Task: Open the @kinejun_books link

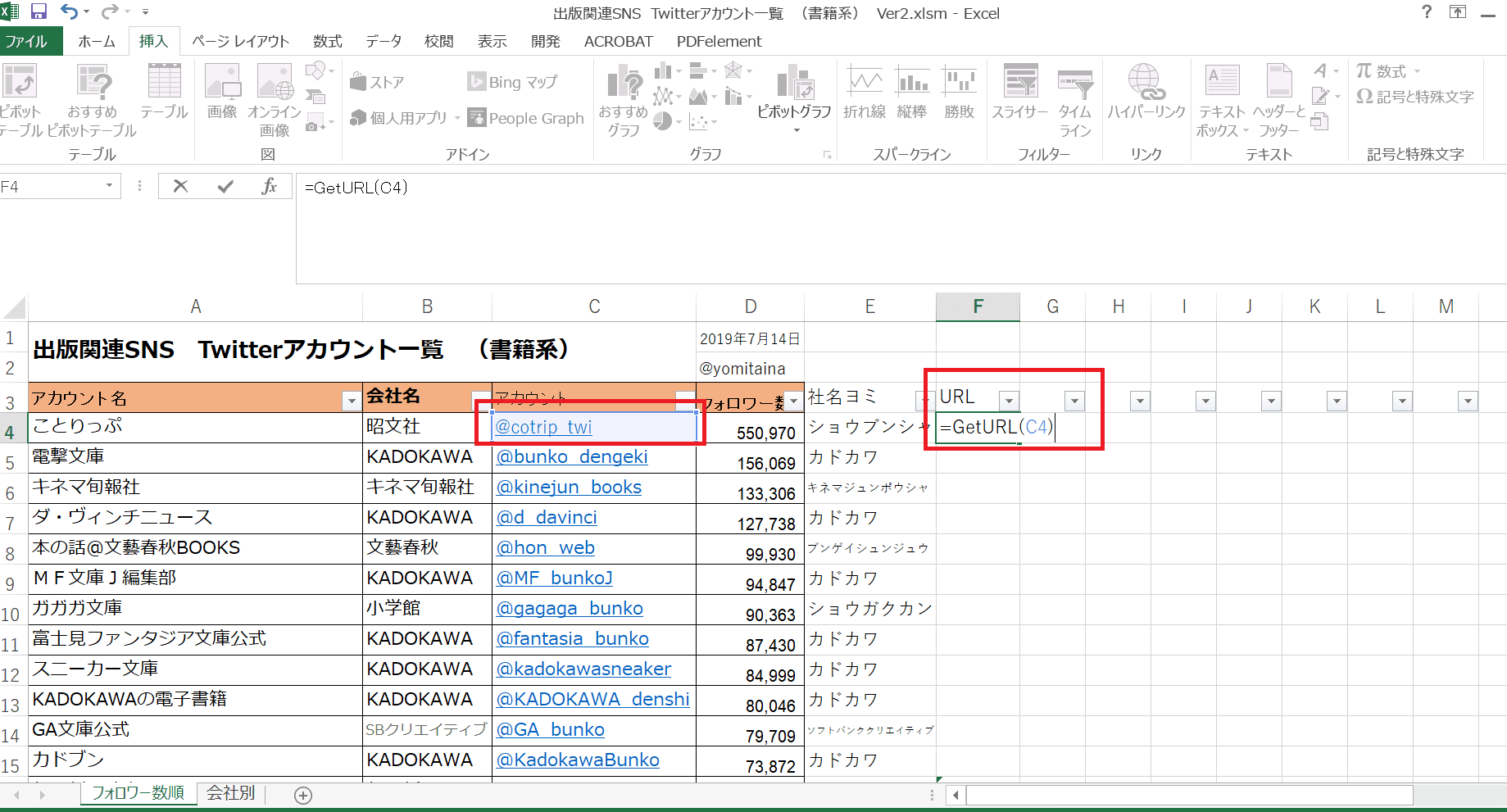Action: (x=569, y=488)
